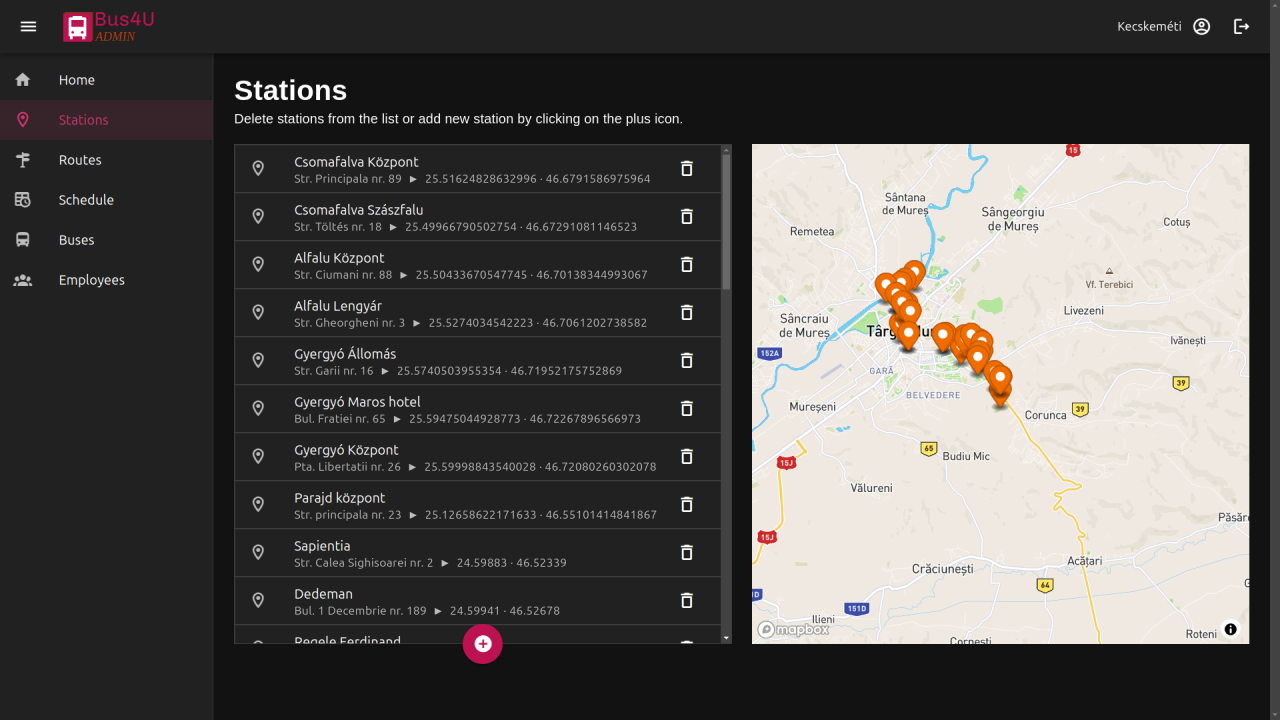1280x720 pixels.
Task: Delete the Sapientia station
Action: click(686, 553)
